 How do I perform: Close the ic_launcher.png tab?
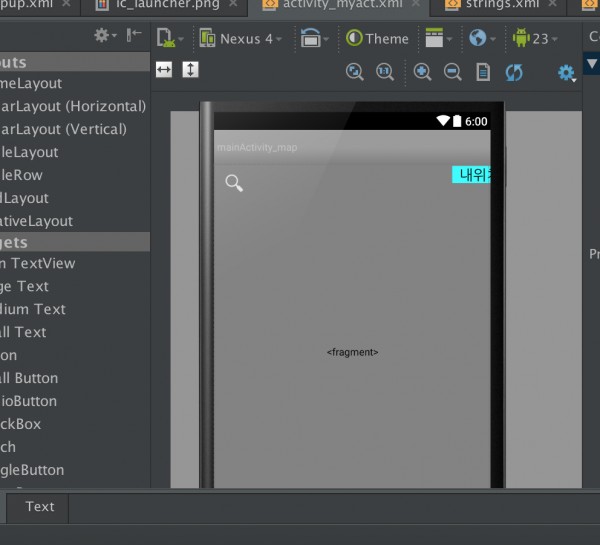233,3
